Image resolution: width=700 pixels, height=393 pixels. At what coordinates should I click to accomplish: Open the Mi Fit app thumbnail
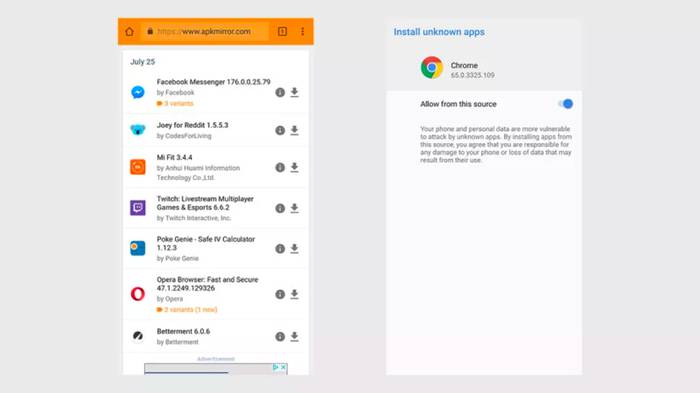click(x=138, y=167)
